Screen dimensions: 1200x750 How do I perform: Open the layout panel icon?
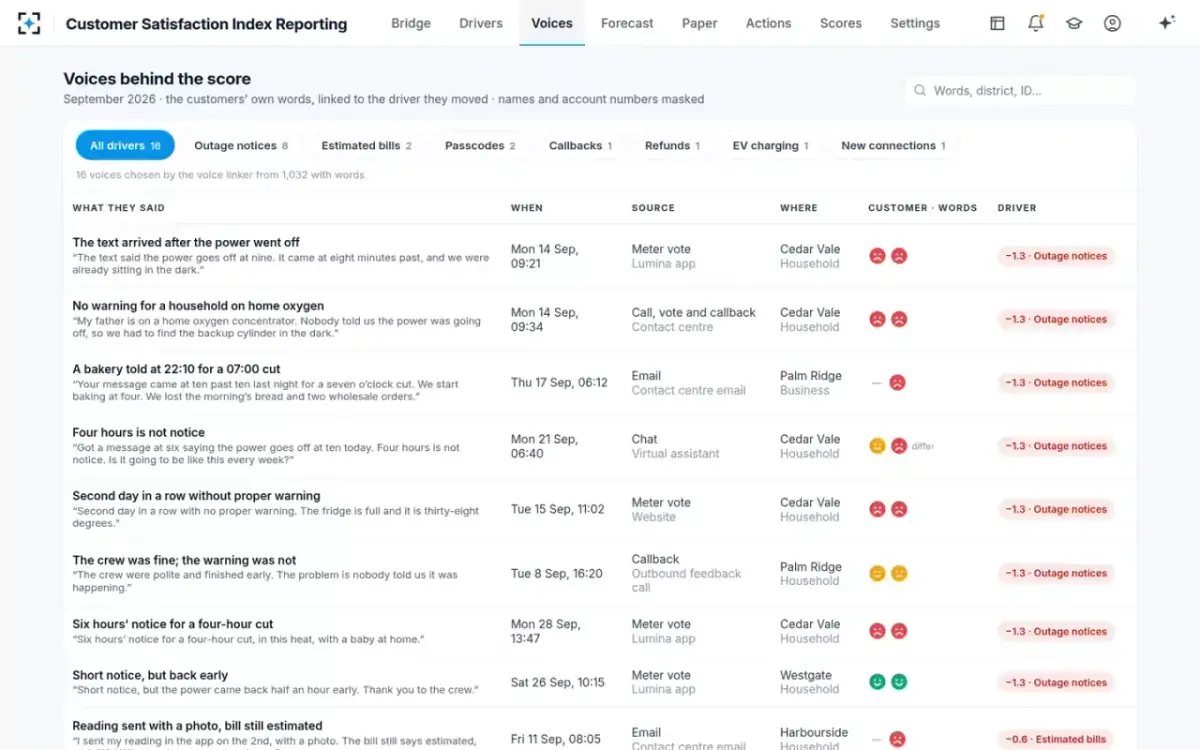[997, 23]
